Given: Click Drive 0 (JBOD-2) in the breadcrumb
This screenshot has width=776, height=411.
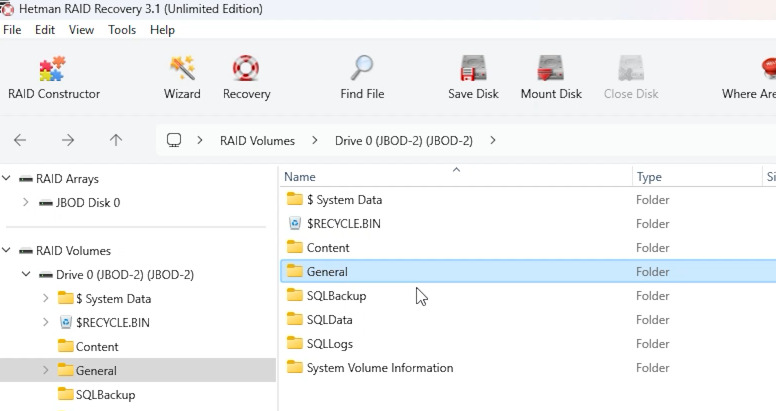Looking at the screenshot, I should pos(404,141).
